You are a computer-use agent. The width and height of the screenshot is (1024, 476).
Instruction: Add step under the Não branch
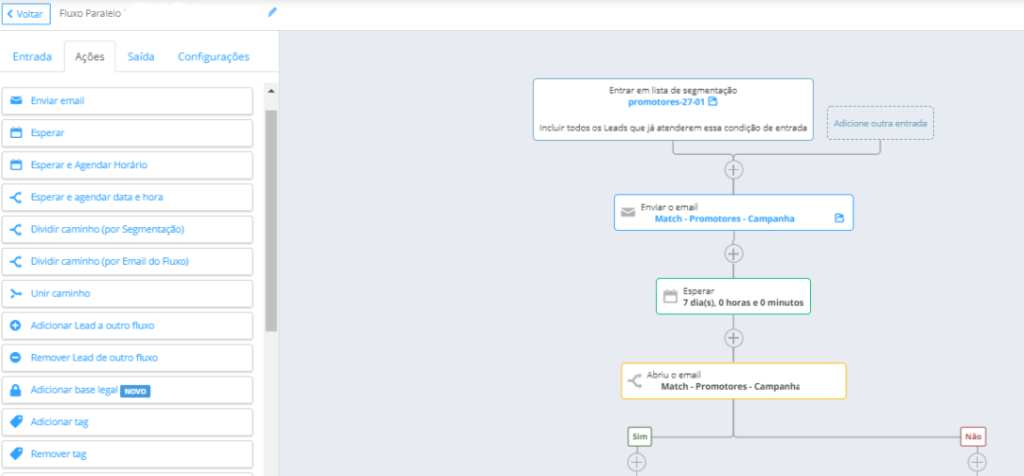coord(976,462)
